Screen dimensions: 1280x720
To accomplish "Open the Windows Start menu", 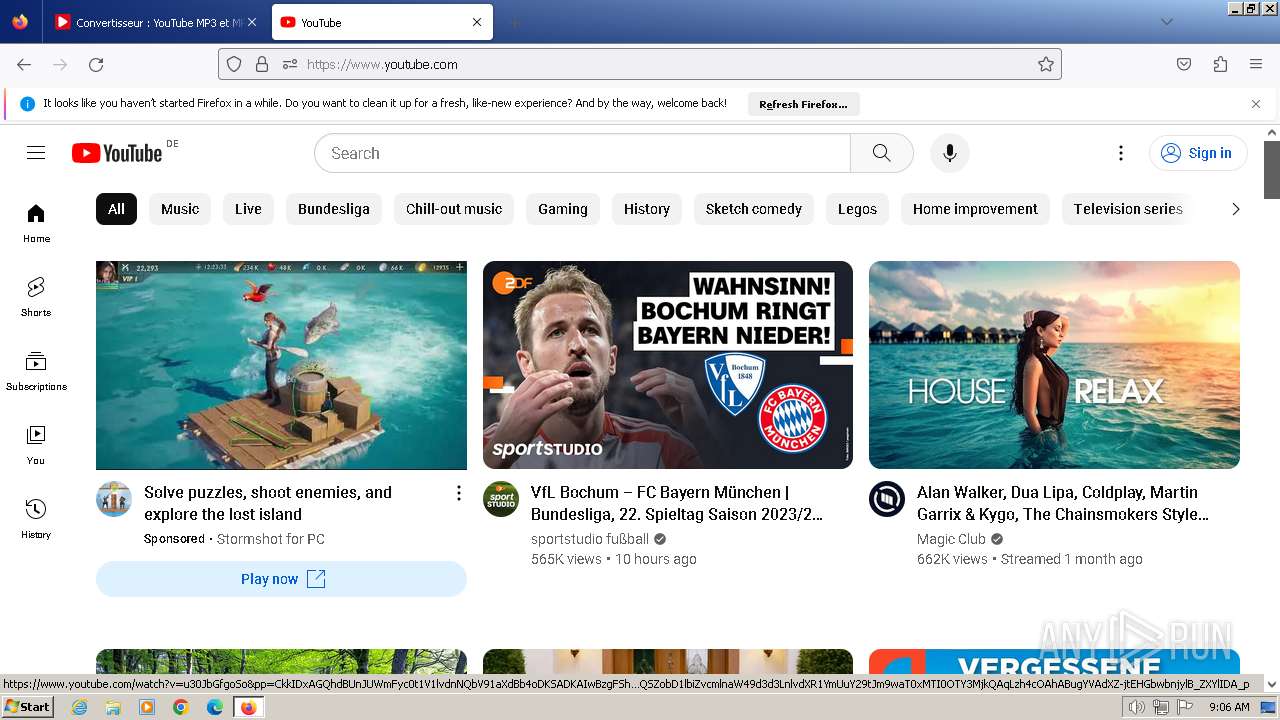I will click(x=27, y=707).
